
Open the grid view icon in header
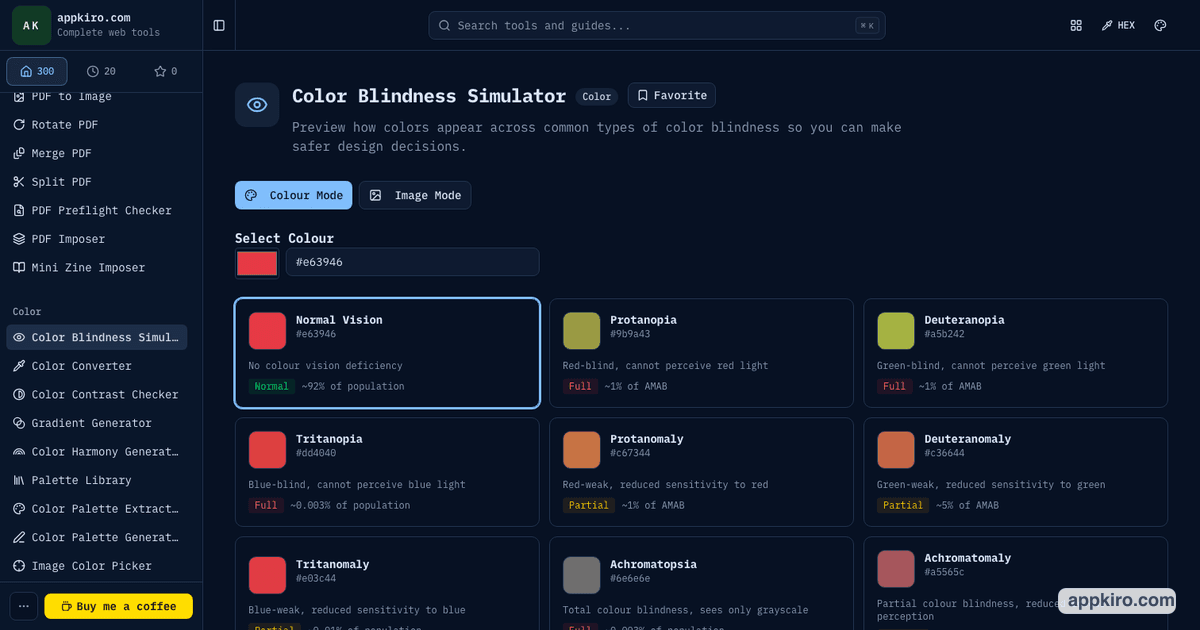click(1076, 25)
